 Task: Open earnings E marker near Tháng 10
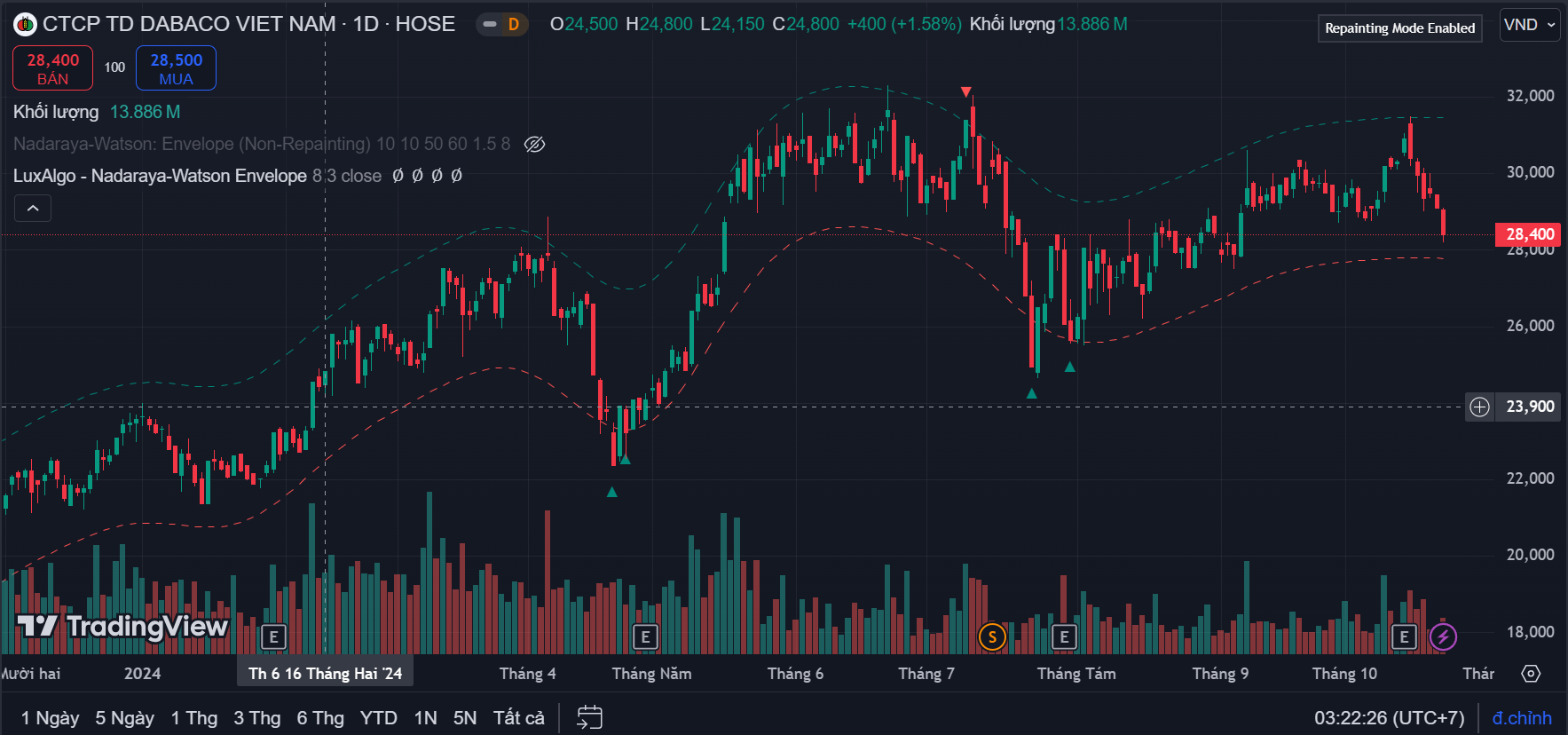(1404, 636)
